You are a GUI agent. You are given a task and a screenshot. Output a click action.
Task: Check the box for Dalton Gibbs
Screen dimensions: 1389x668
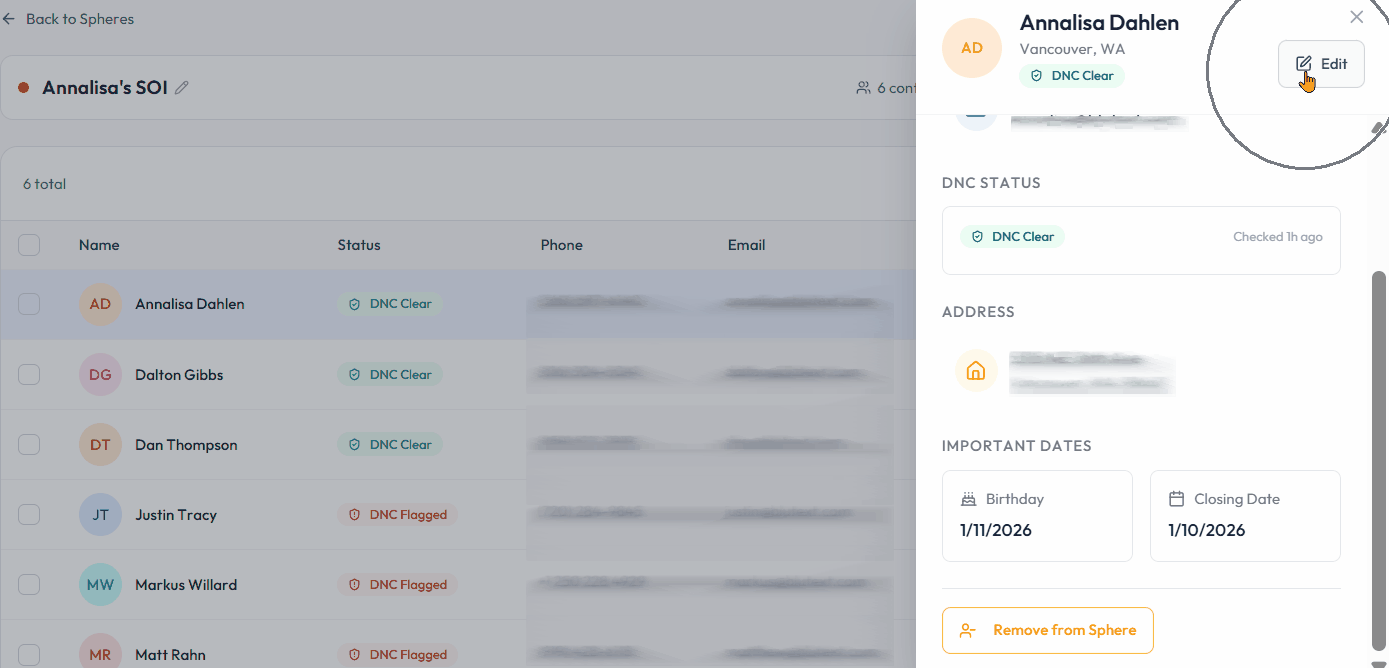point(29,375)
